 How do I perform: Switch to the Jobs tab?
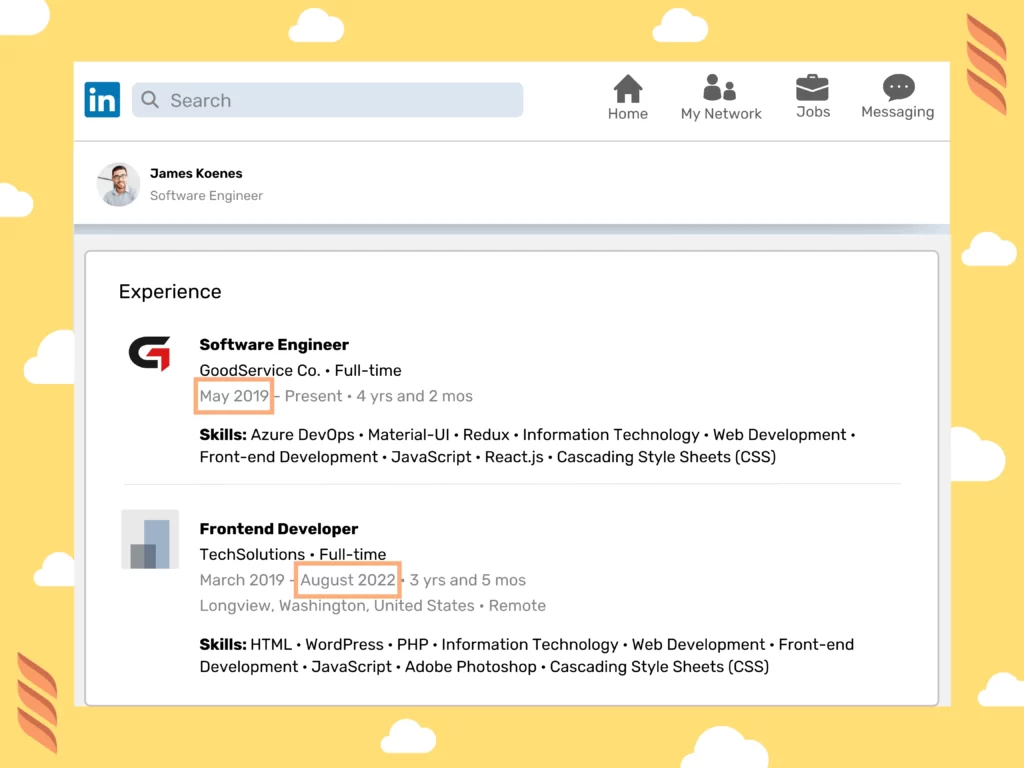tap(812, 96)
